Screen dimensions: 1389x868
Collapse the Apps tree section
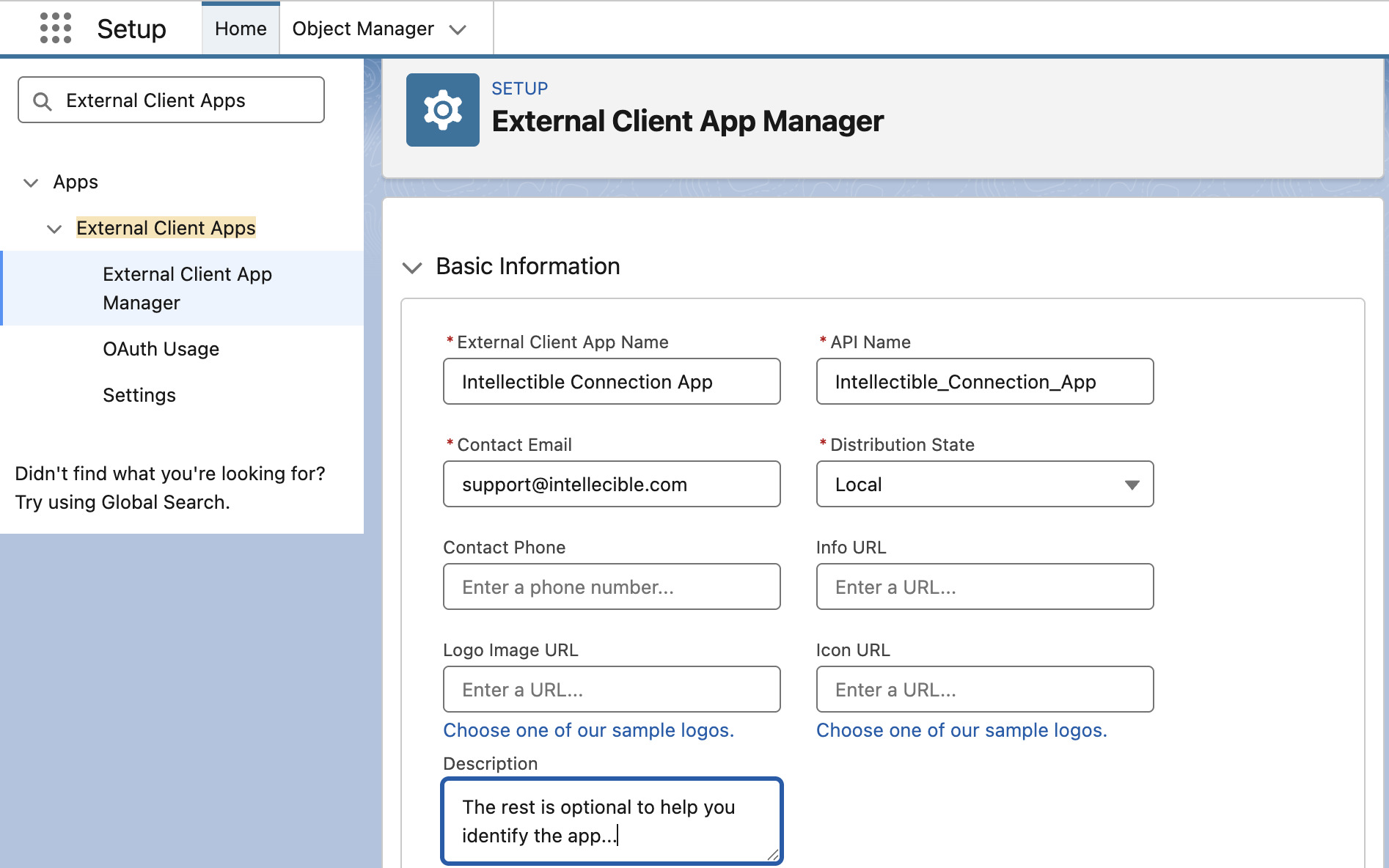click(31, 183)
